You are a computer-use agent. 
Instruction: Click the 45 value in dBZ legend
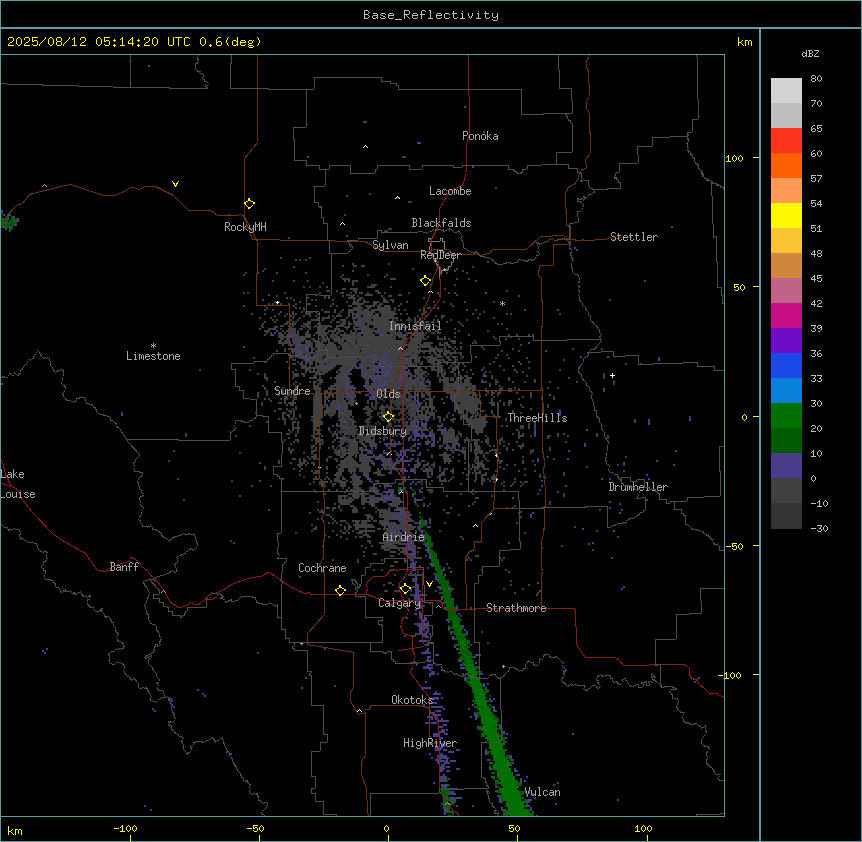(x=816, y=279)
